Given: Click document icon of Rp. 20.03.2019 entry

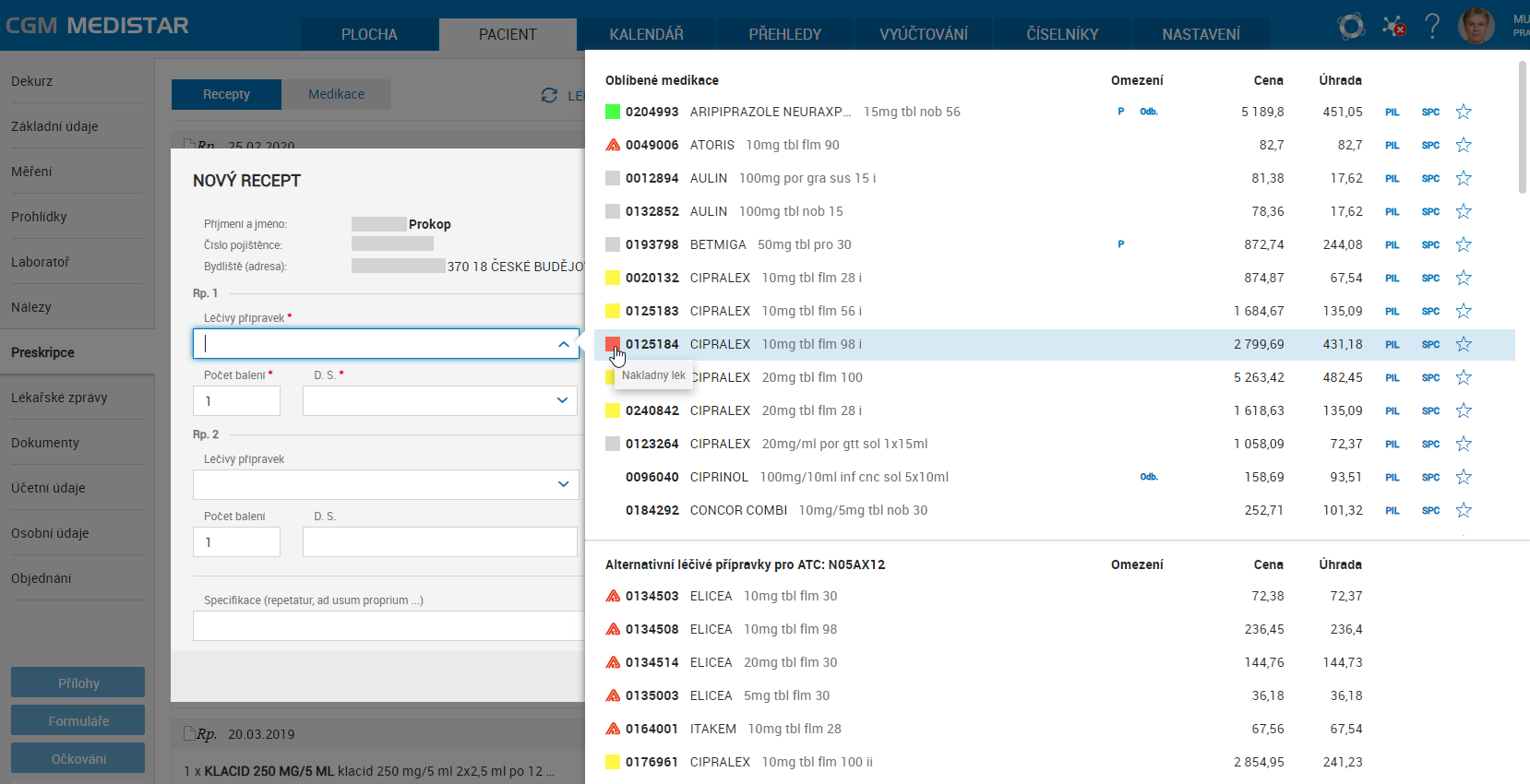Looking at the screenshot, I should click(x=188, y=733).
